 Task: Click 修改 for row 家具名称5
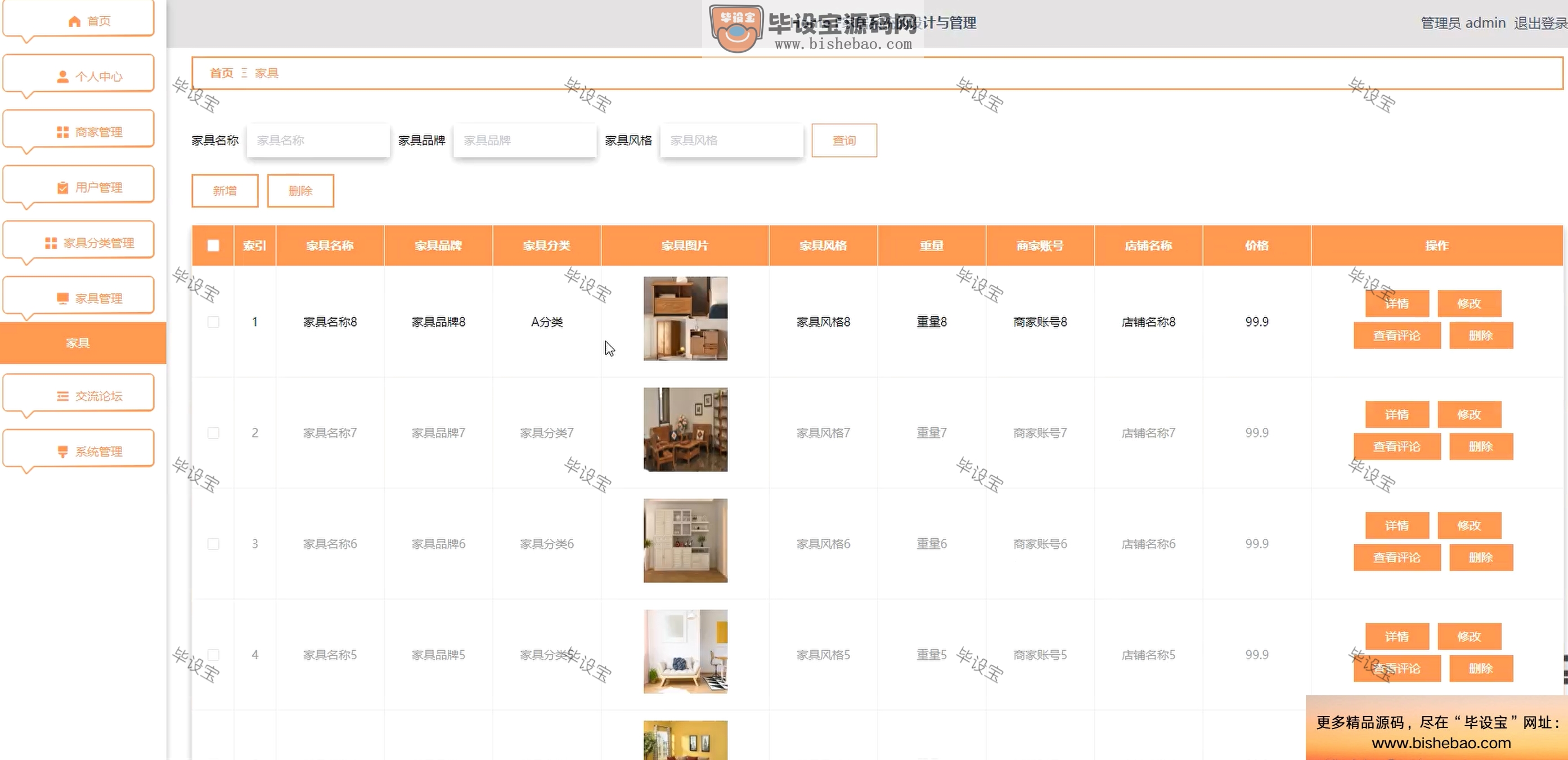click(1470, 636)
